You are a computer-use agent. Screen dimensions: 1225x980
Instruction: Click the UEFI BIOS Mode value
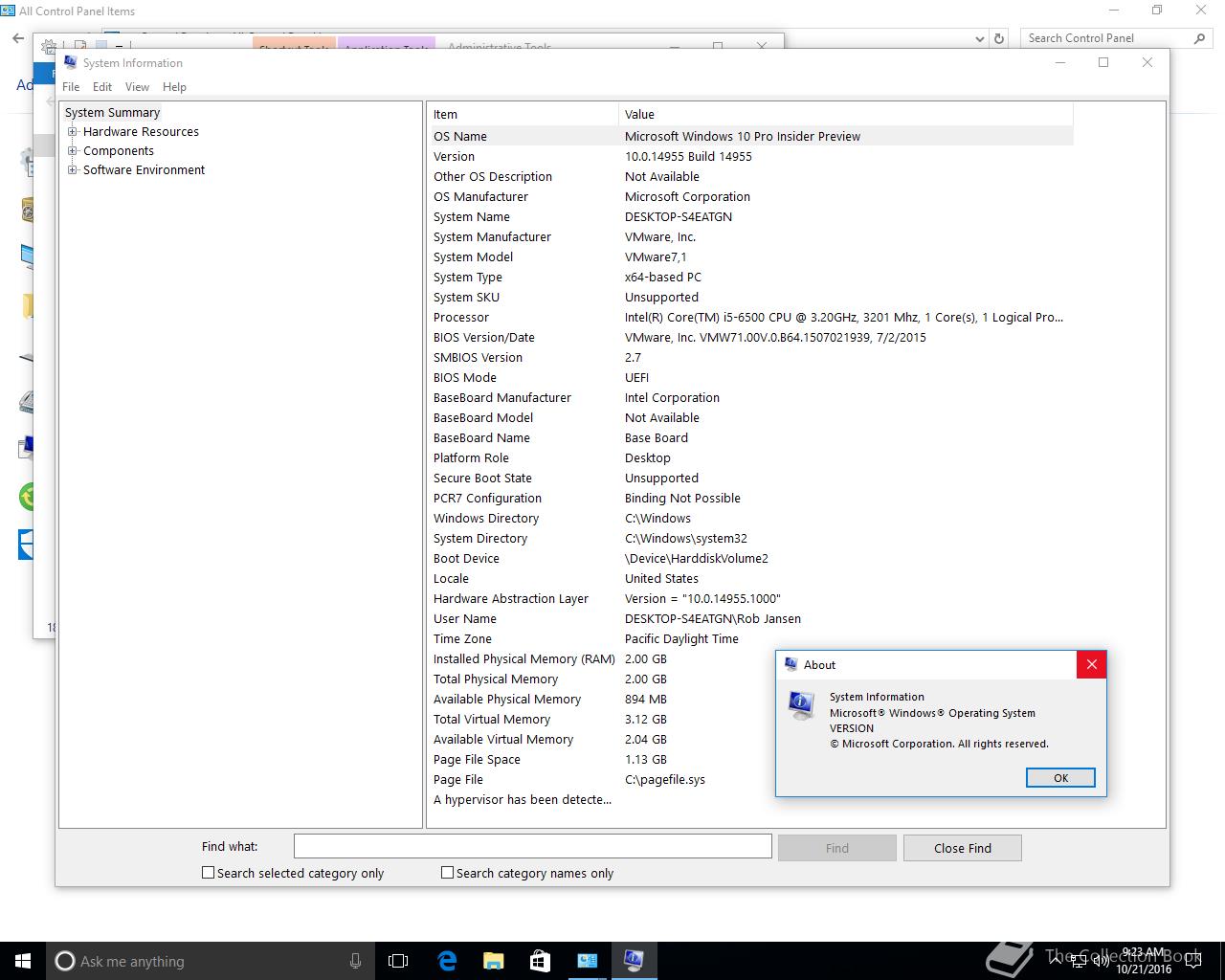[636, 378]
